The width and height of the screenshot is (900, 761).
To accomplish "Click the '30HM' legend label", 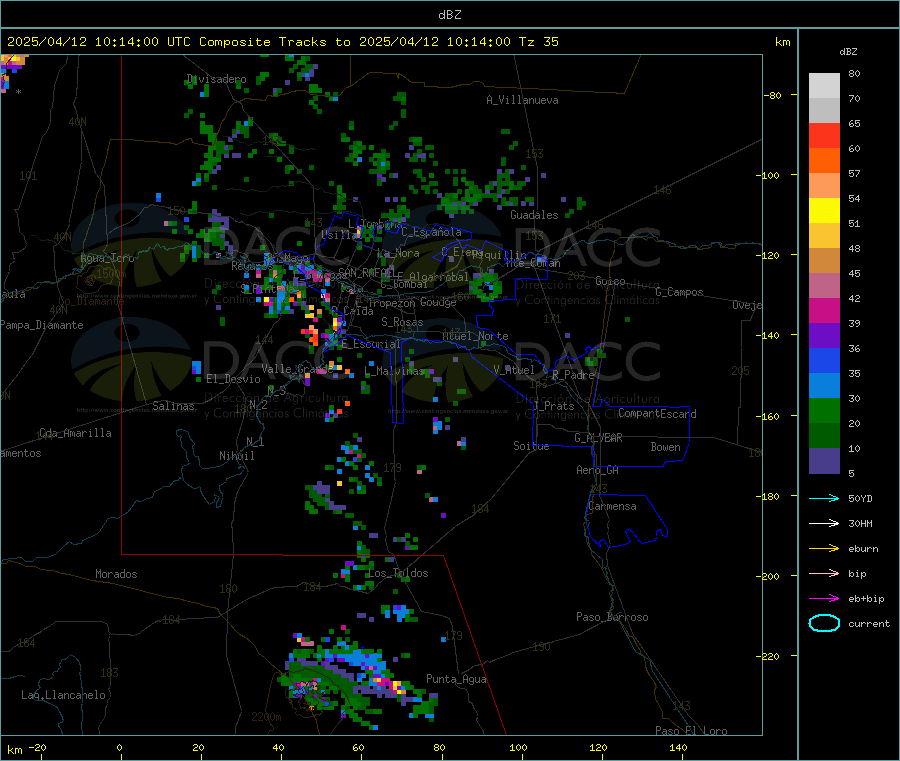I will tap(860, 523).
